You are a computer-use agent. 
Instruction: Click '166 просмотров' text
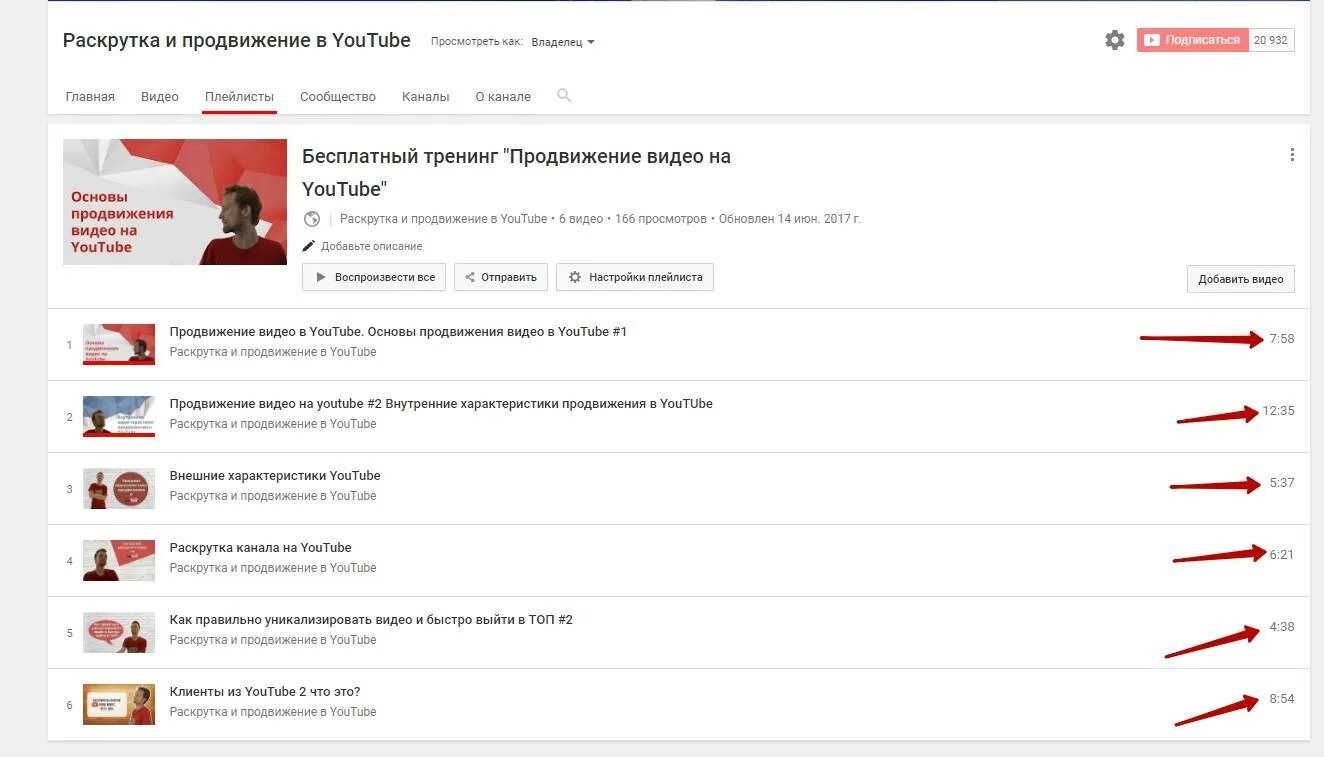click(x=661, y=219)
